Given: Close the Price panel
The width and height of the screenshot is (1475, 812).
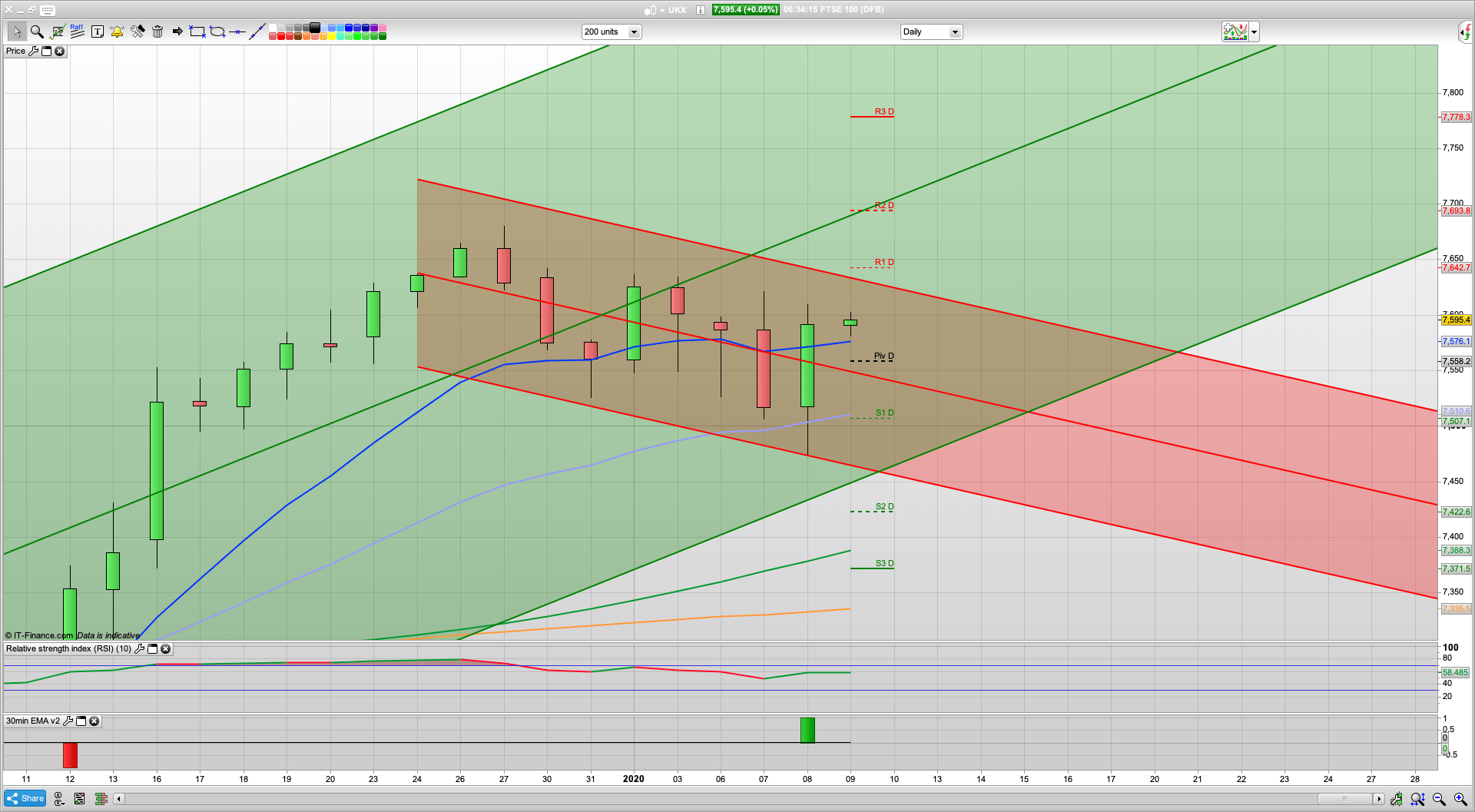Looking at the screenshot, I should pyautogui.click(x=59, y=51).
